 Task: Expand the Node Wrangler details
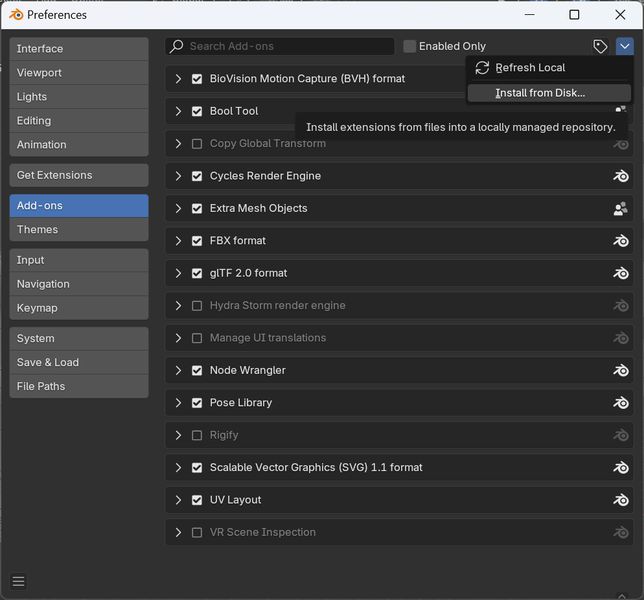click(x=178, y=370)
